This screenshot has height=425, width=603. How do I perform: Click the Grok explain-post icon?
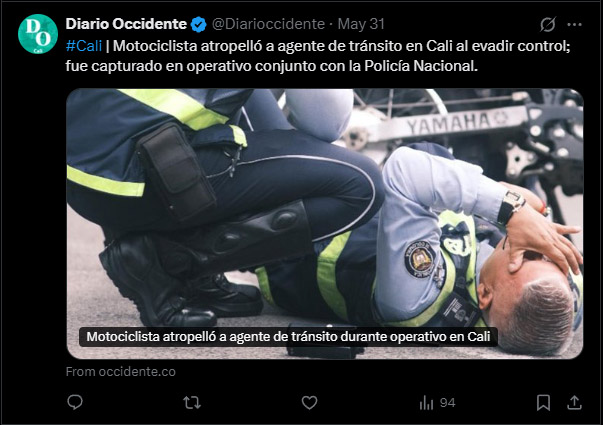coord(548,25)
